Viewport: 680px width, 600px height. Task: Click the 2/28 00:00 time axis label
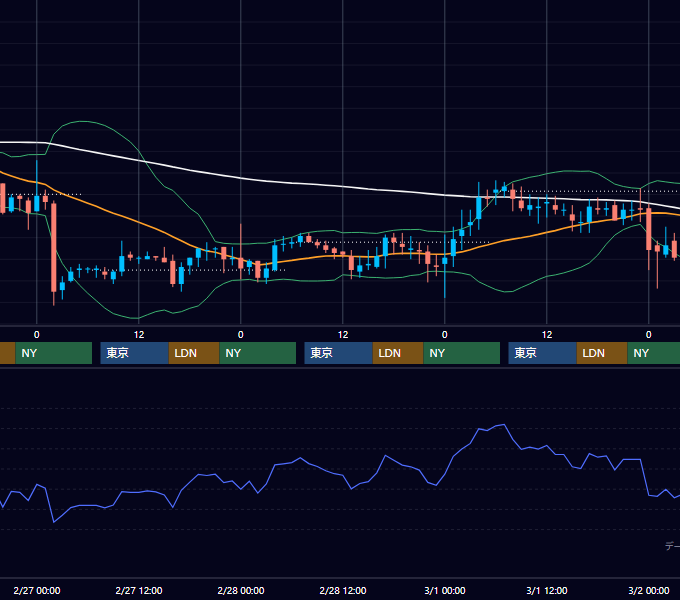(241, 590)
